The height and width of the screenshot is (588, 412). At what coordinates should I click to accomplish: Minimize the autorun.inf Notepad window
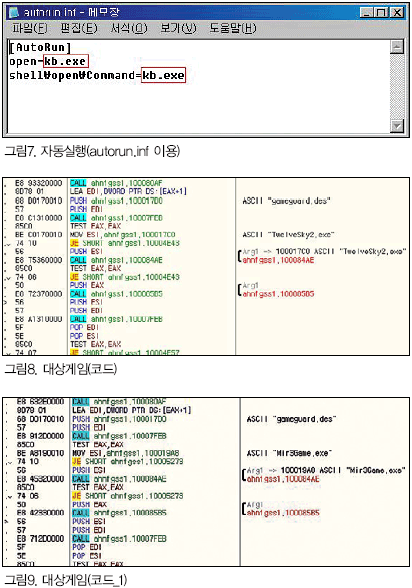pos(366,12)
